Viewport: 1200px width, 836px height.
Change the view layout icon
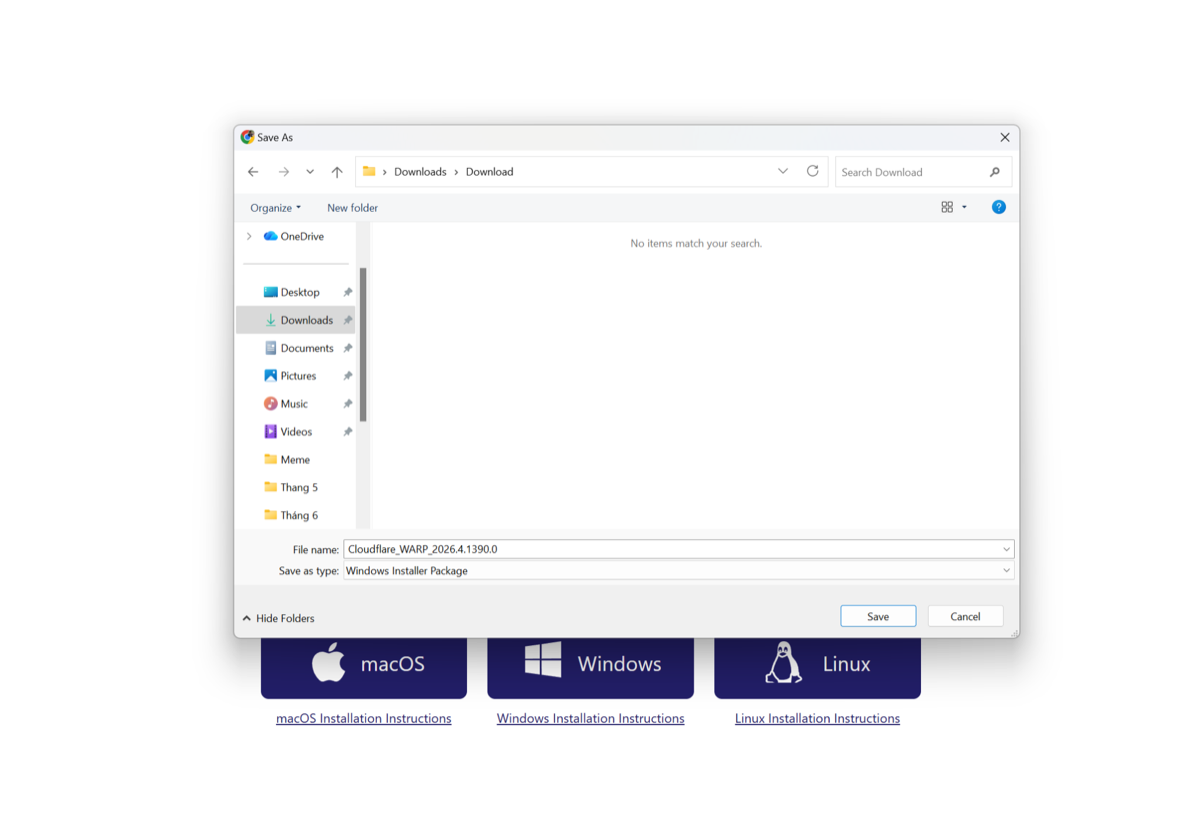[x=947, y=207]
